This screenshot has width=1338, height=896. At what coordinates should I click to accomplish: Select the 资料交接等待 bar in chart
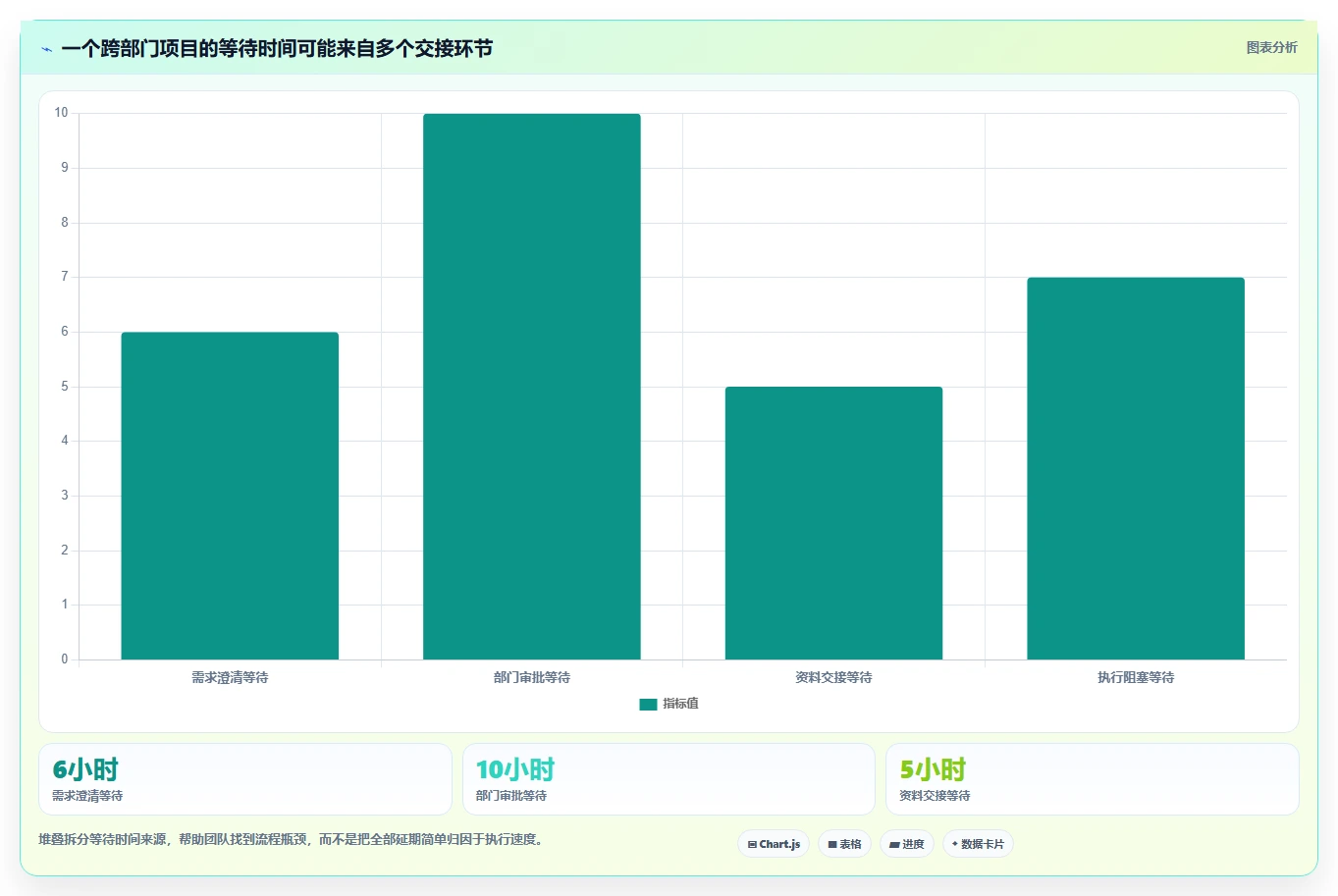(x=833, y=523)
